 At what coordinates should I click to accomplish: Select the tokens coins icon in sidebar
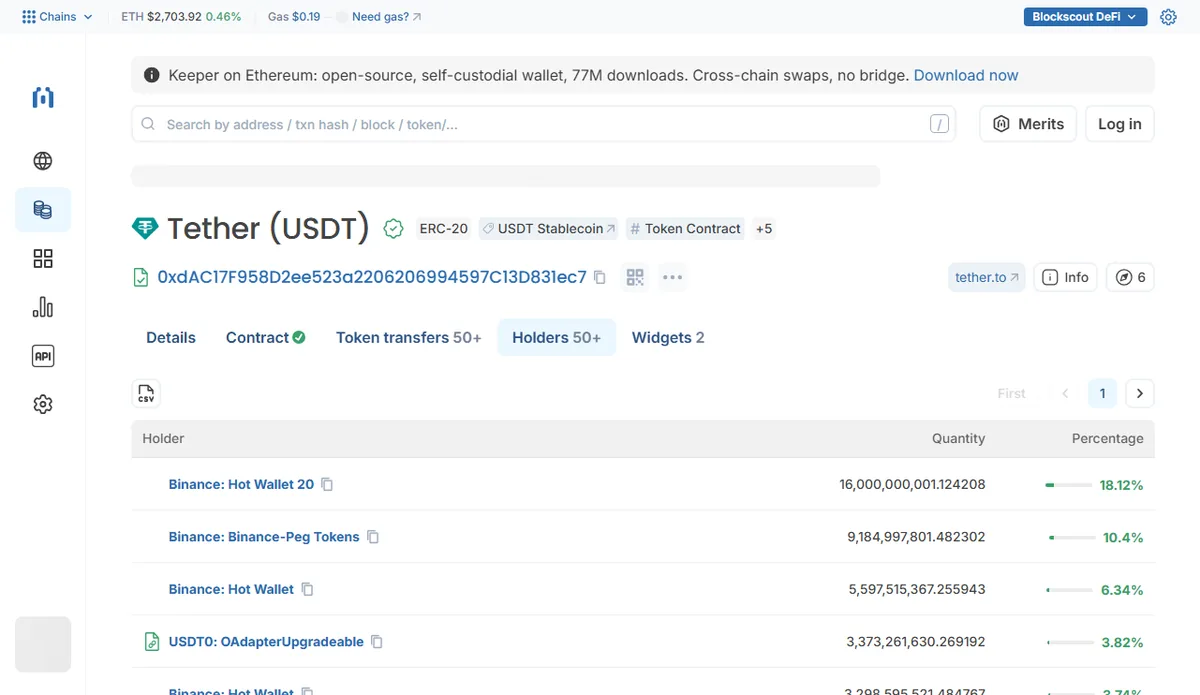(x=43, y=210)
